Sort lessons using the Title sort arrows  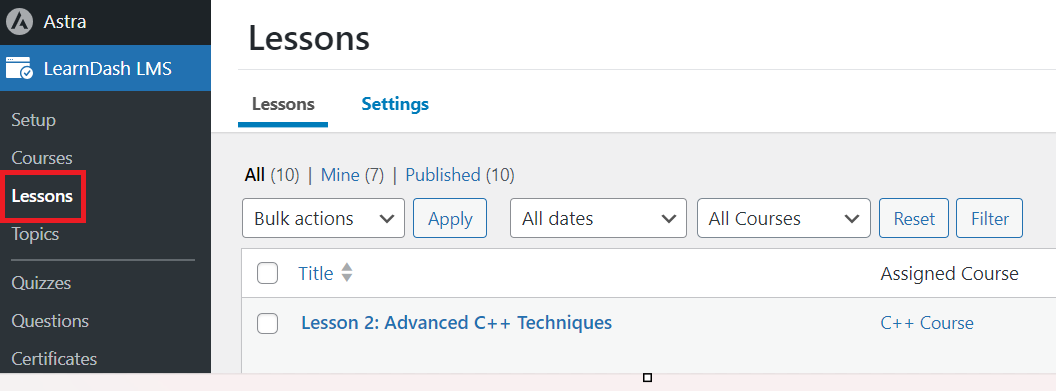[x=347, y=273]
